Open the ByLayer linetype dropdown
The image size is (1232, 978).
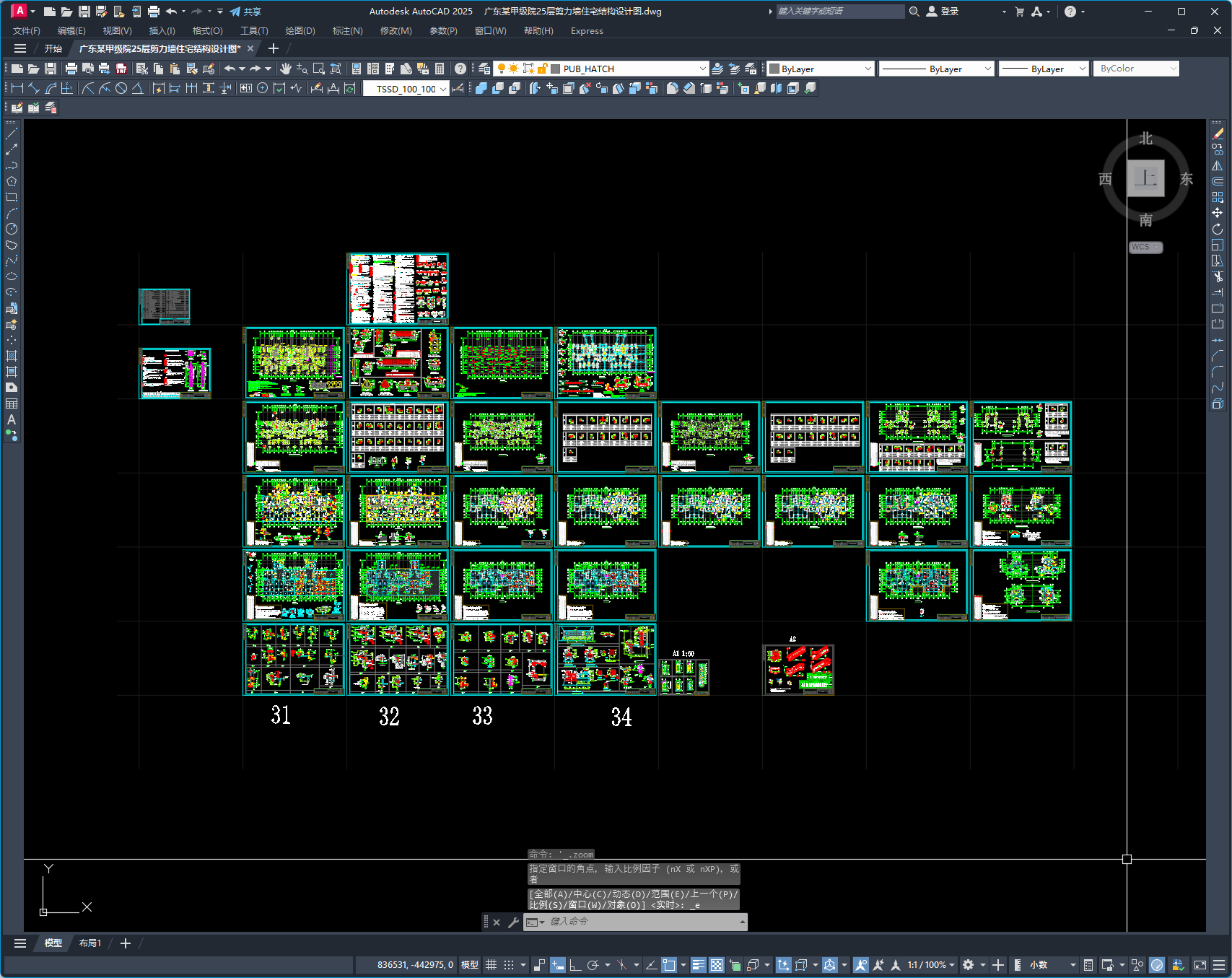click(x=988, y=69)
